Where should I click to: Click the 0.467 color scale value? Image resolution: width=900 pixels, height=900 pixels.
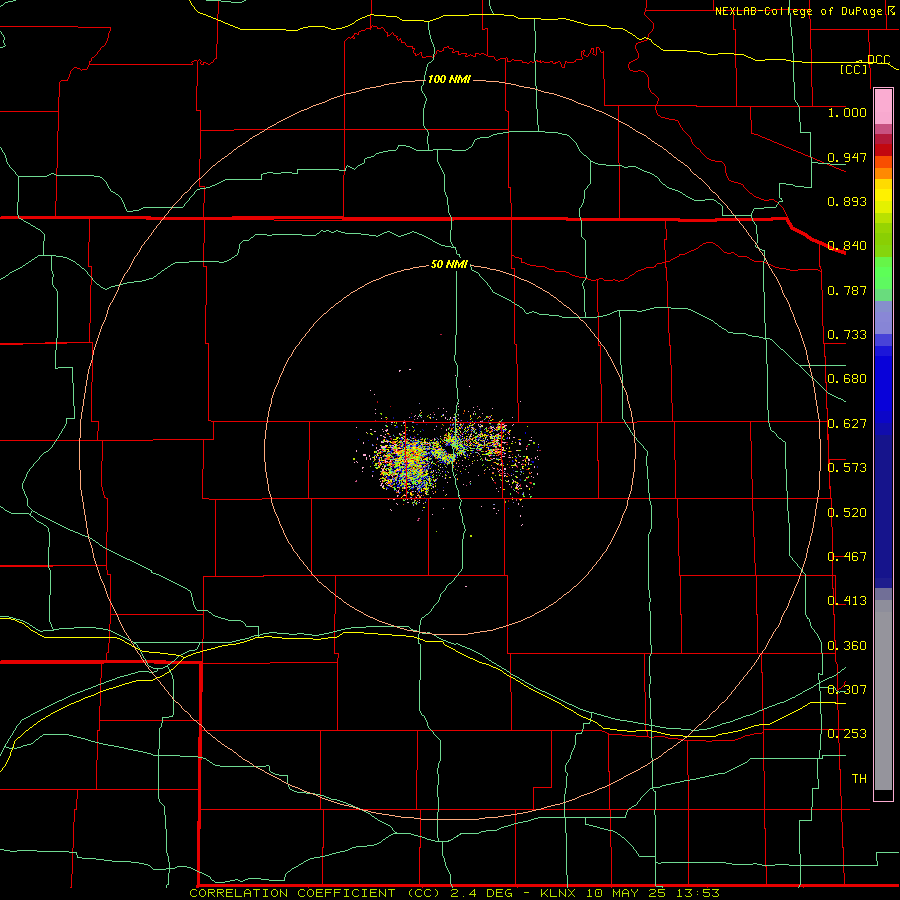pos(847,557)
